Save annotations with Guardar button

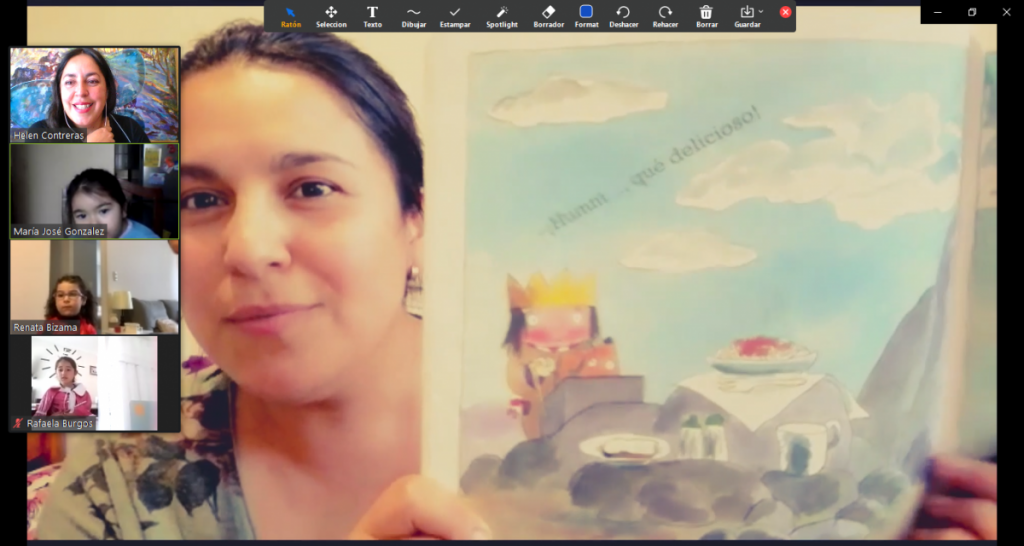(x=745, y=16)
